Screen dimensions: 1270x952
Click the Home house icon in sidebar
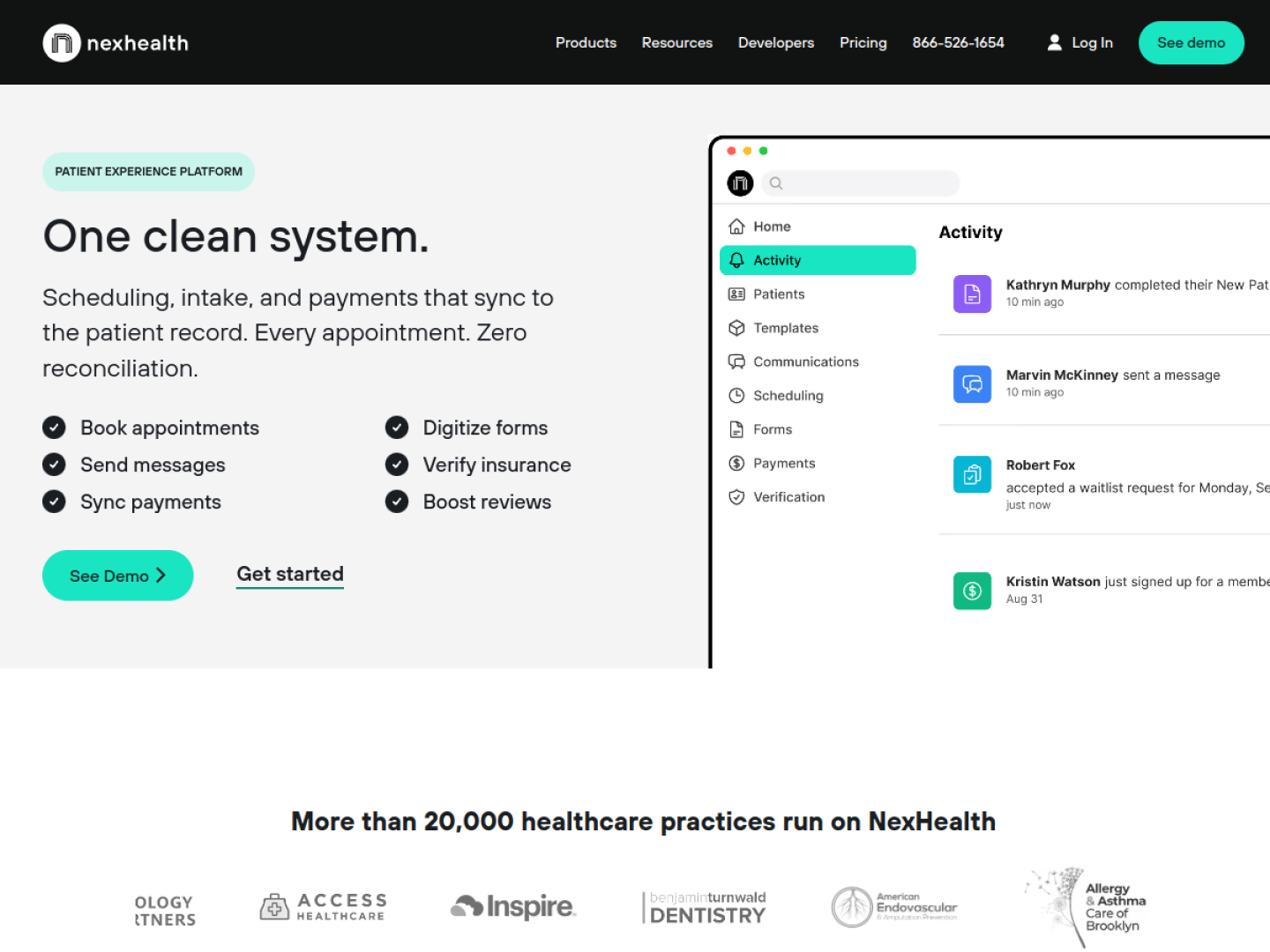(x=736, y=227)
